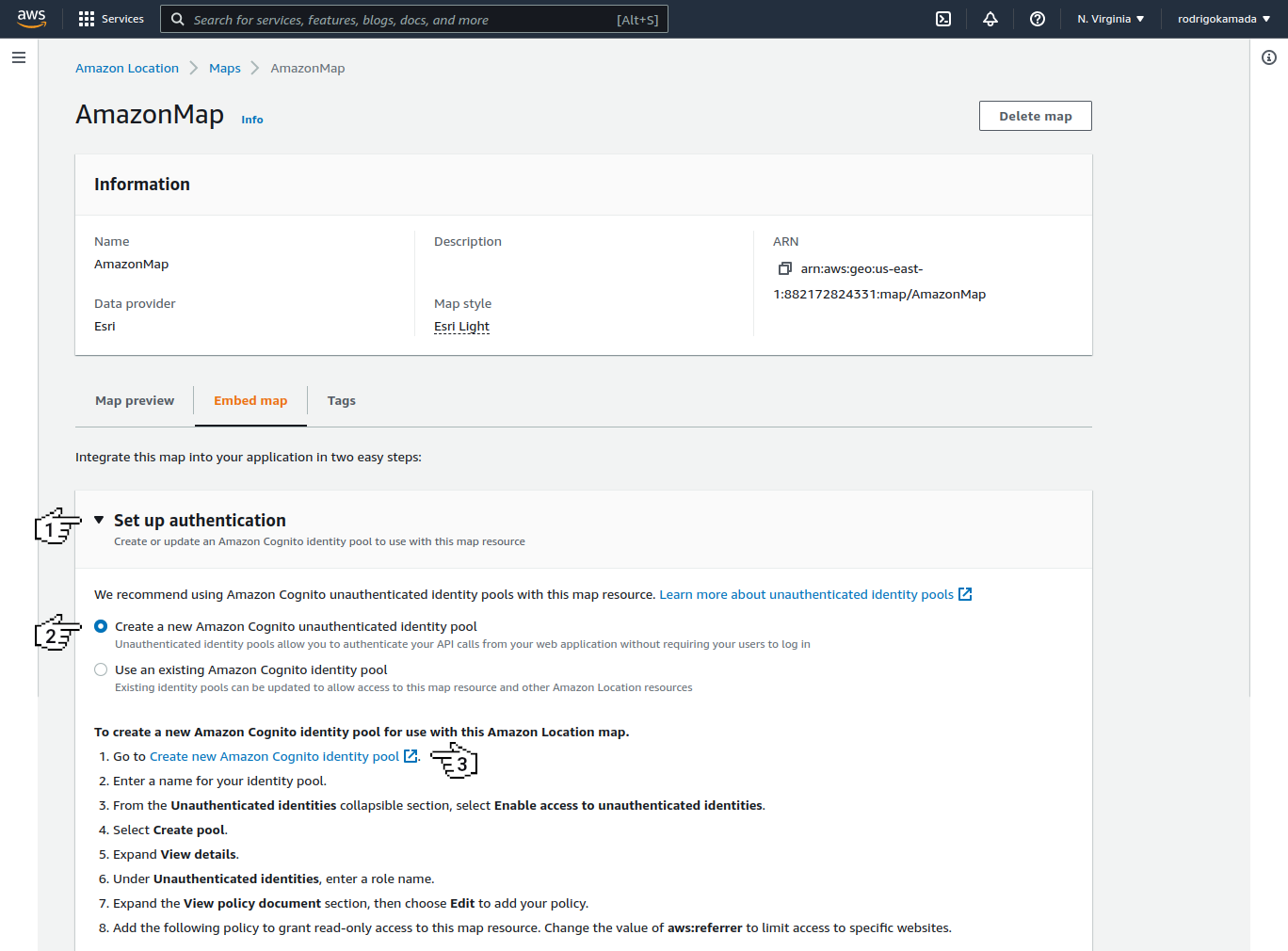Image resolution: width=1288 pixels, height=951 pixels.
Task: Open 'Learn more about unauthenticated identity pools' link
Action: tap(806, 594)
